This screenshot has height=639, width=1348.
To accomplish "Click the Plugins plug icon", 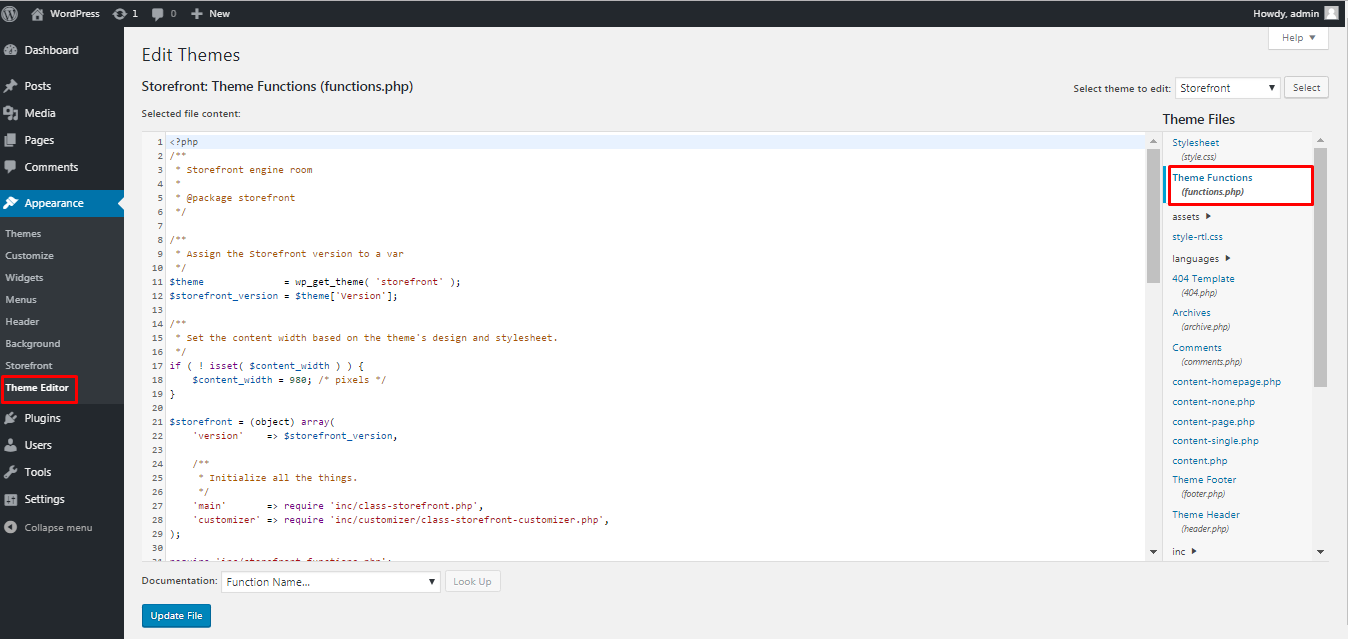I will coord(11,418).
